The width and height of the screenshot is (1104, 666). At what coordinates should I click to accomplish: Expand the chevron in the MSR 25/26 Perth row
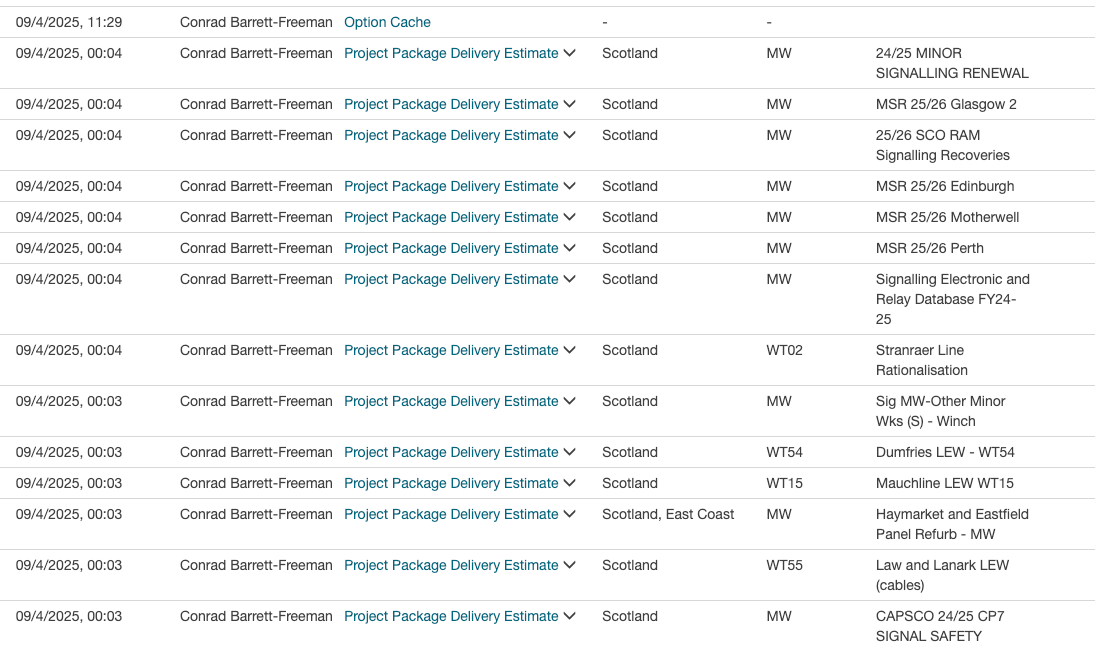click(x=570, y=248)
